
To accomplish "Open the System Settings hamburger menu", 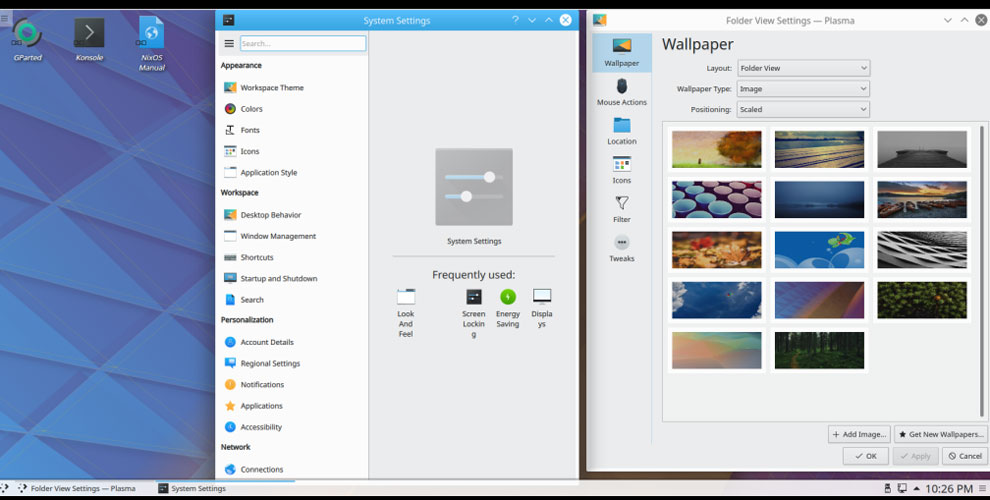I will (x=229, y=44).
